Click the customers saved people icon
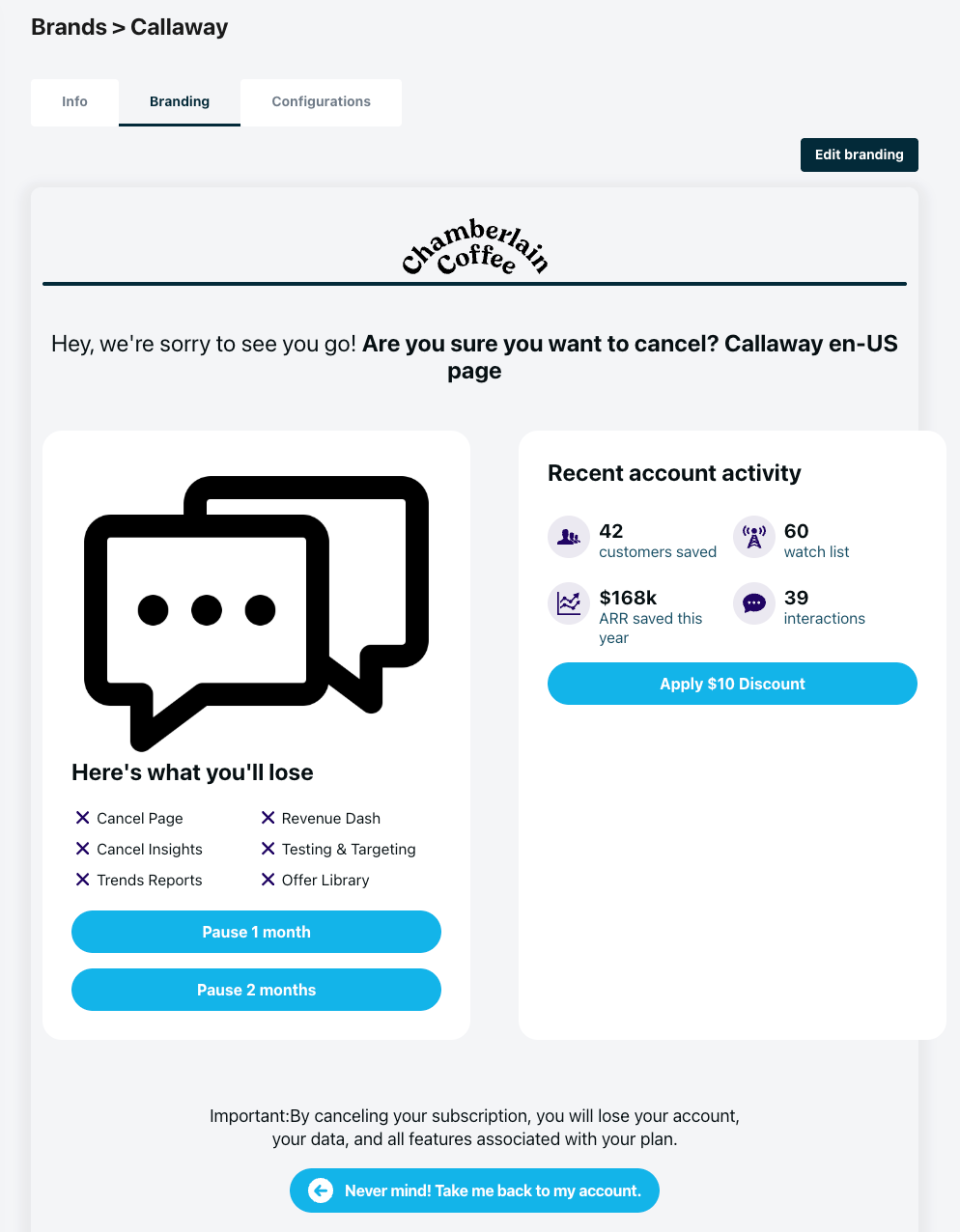 click(569, 537)
